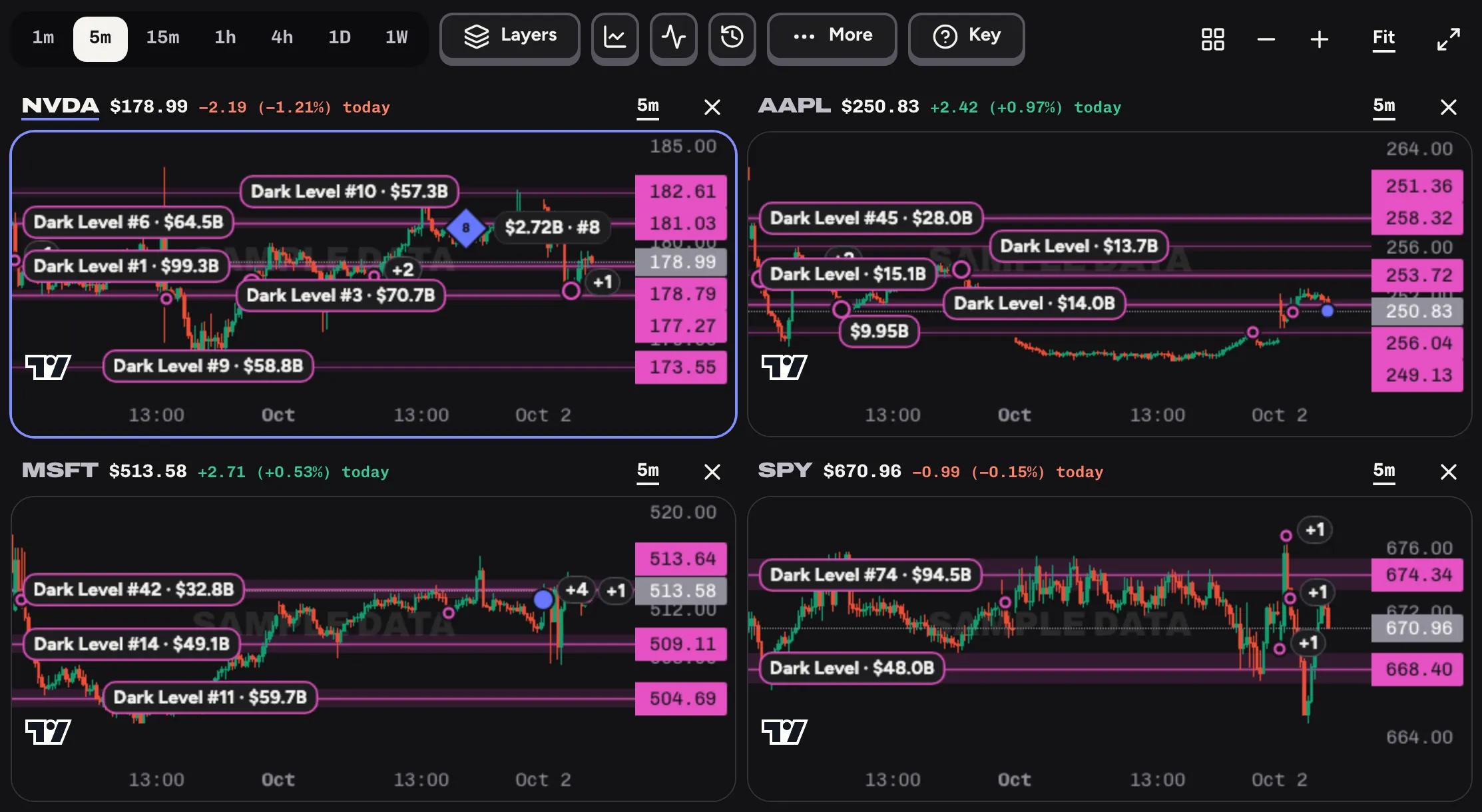The image size is (1482, 812).
Task: Click the Fit button
Action: click(1383, 39)
